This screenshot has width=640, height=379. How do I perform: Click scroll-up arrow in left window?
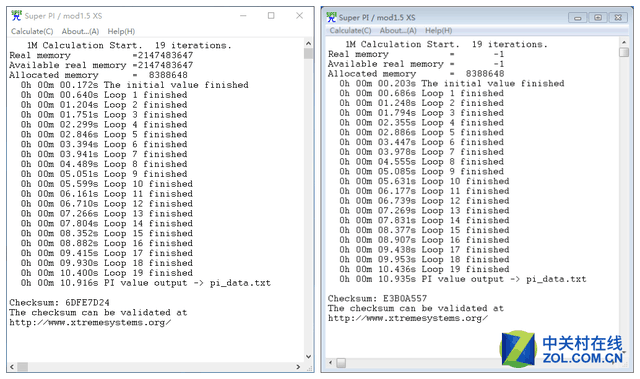coord(308,43)
